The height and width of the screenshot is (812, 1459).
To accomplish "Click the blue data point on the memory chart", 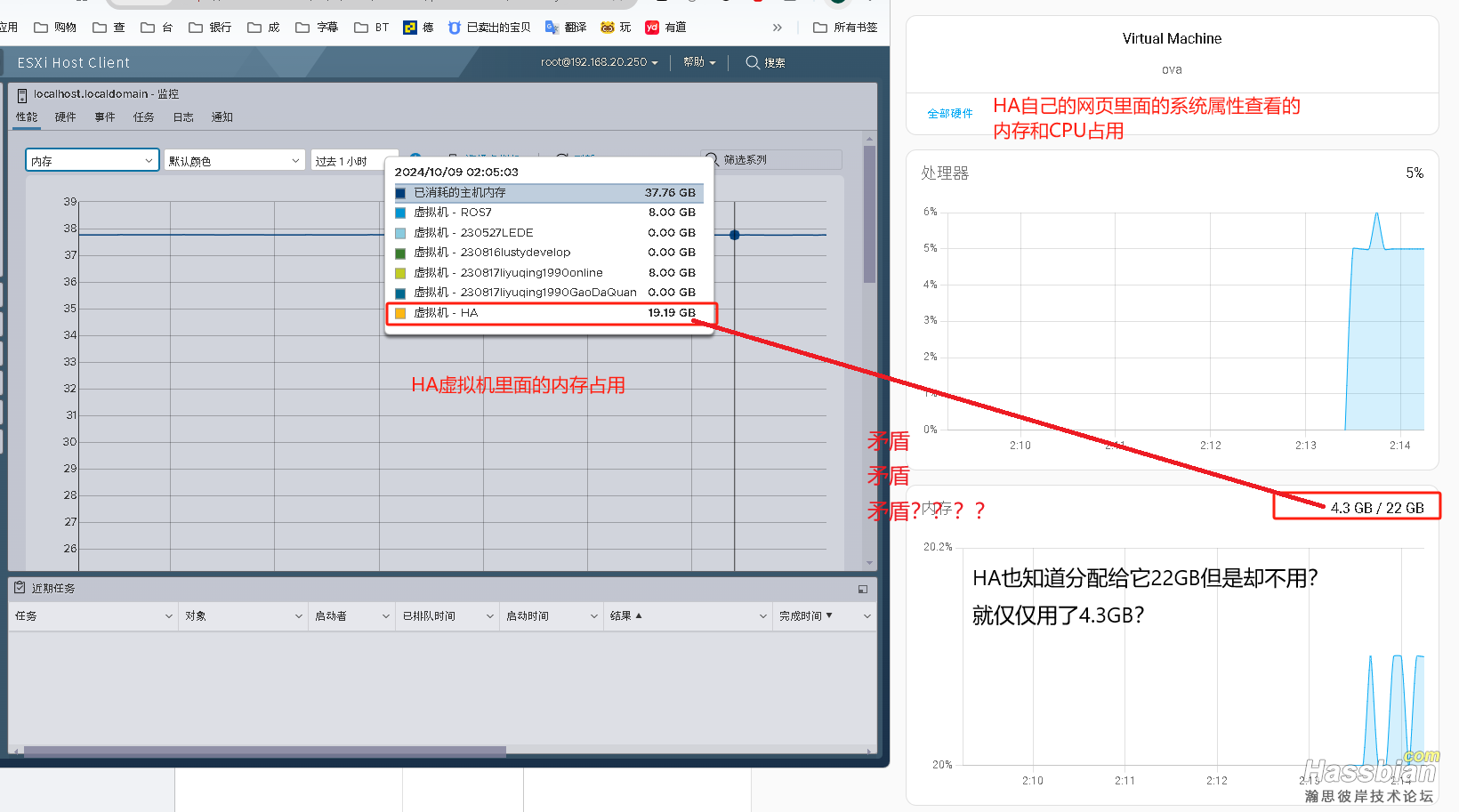I will pos(735,235).
